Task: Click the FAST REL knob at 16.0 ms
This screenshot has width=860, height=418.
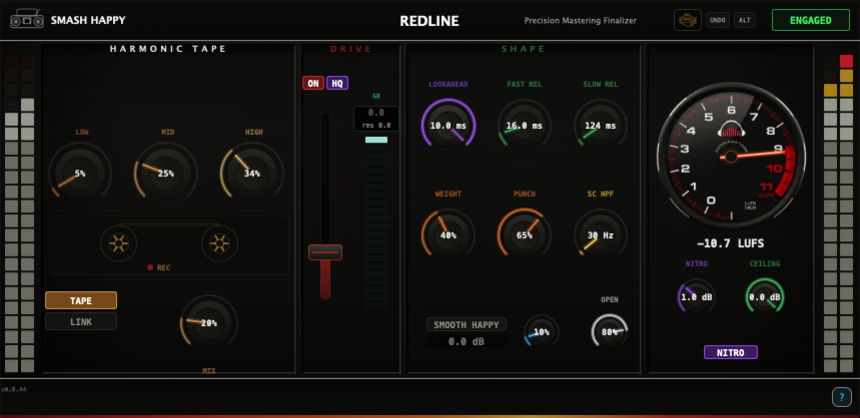Action: click(x=524, y=126)
